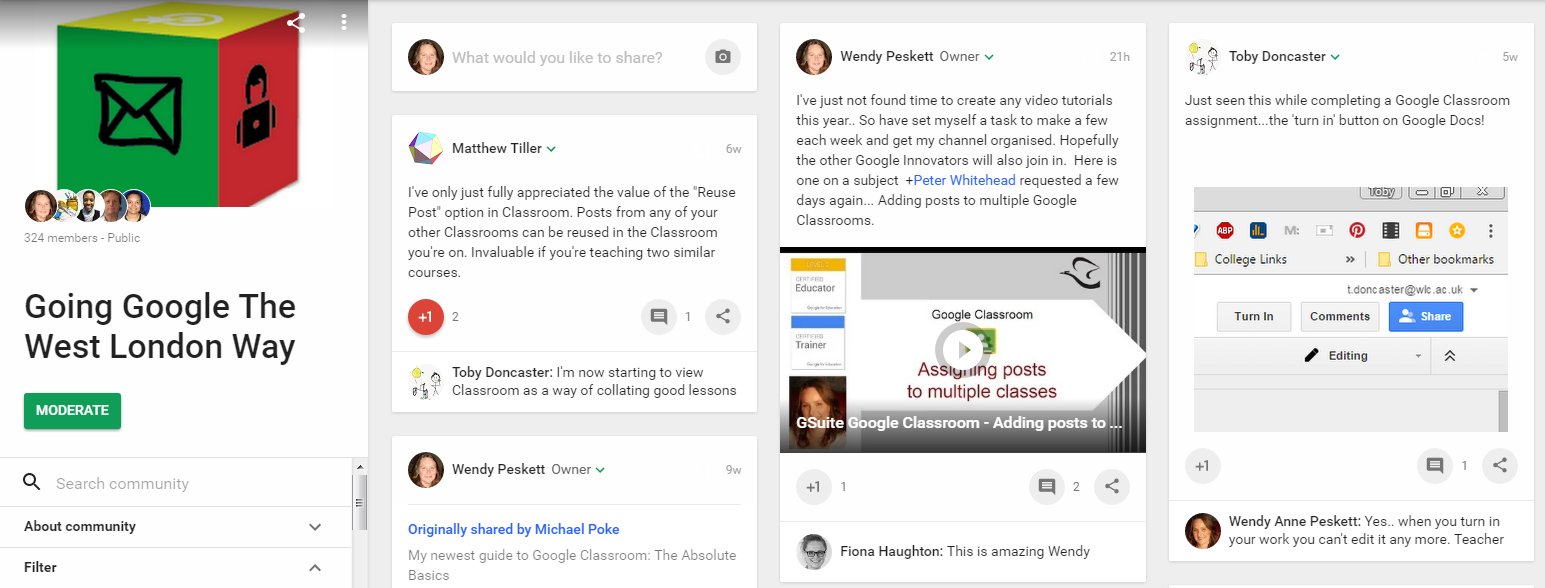Click +1 on Wendy Peskett's video post
The height and width of the screenshot is (588, 1545).
tap(814, 487)
